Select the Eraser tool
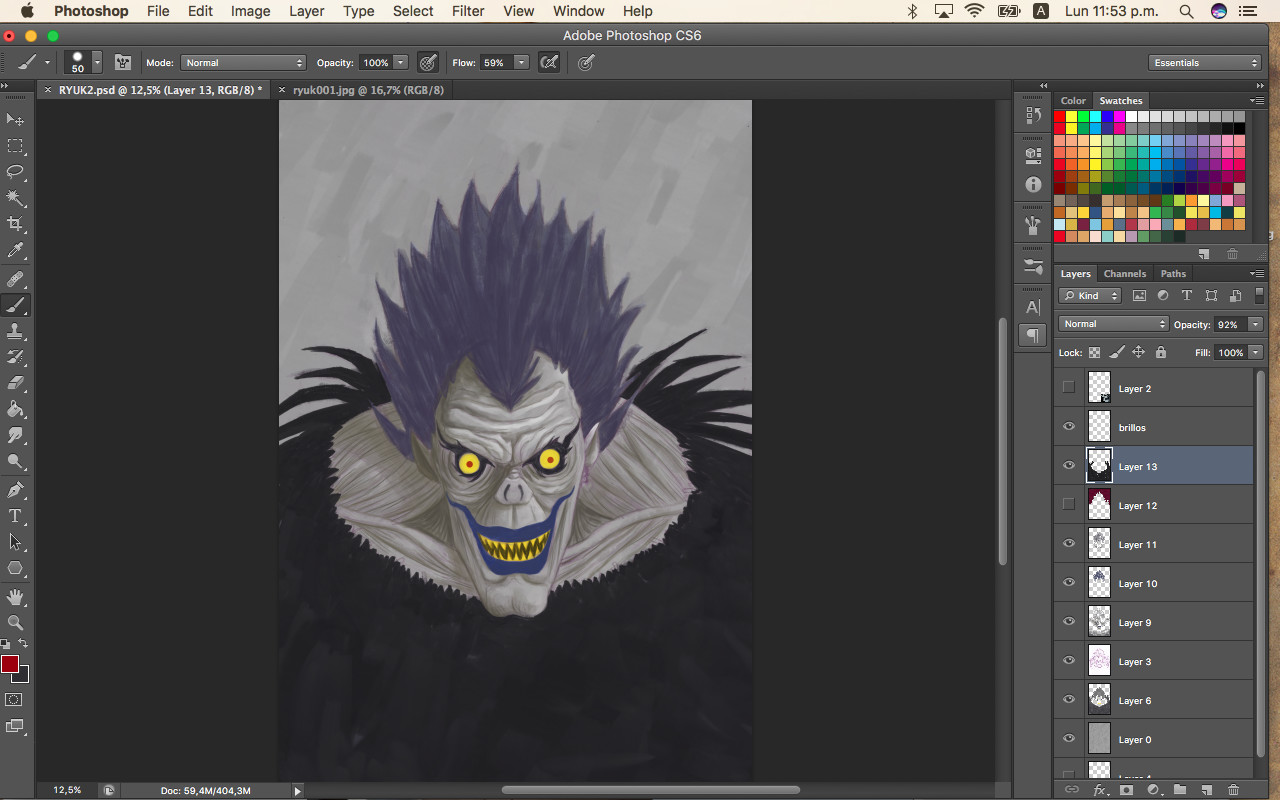 tap(15, 383)
